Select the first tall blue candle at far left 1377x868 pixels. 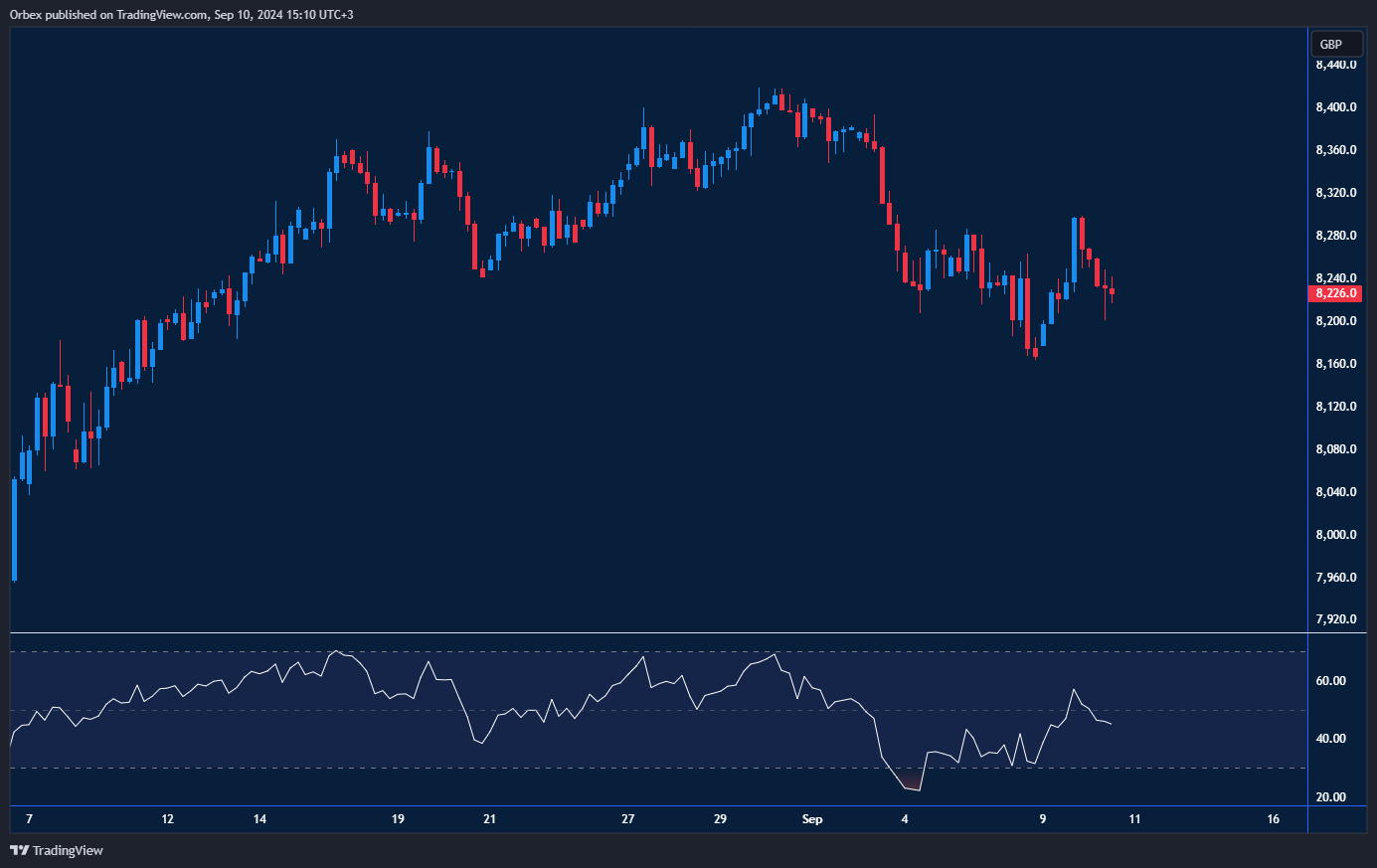point(14,529)
